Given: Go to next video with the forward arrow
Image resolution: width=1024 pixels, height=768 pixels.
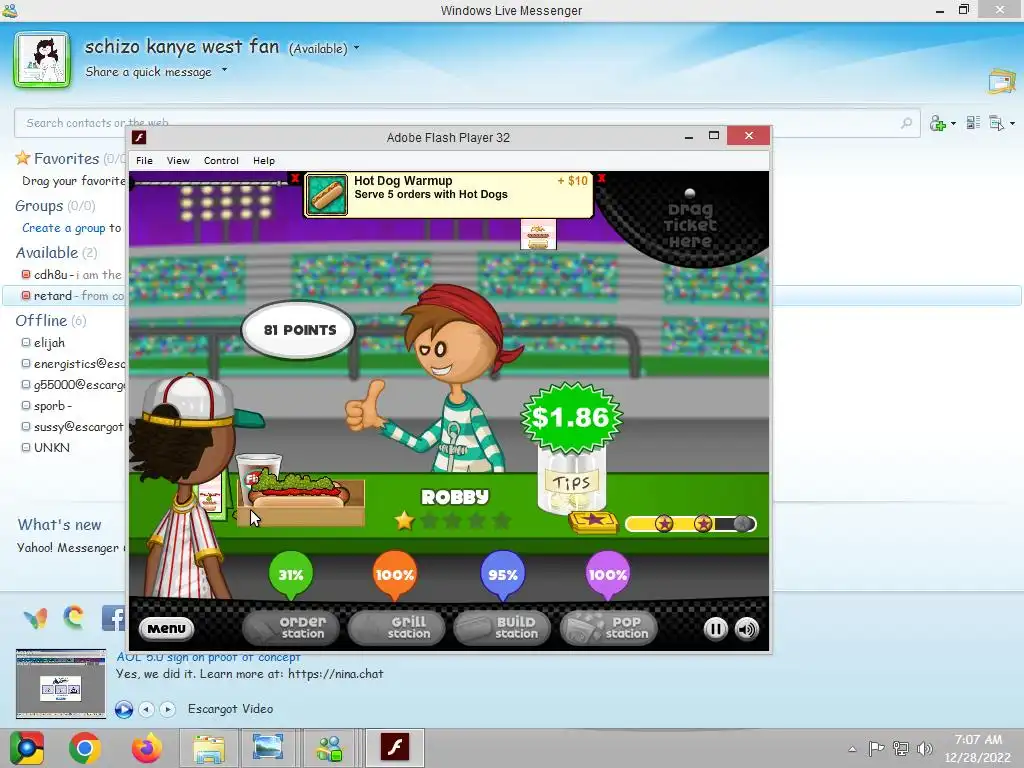Looking at the screenshot, I should [x=168, y=709].
